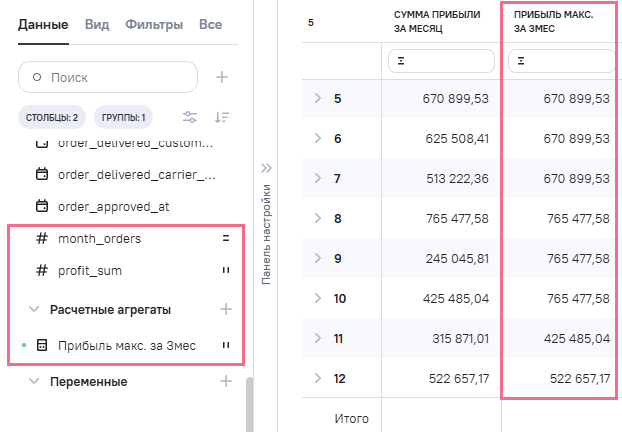
Task: Collapse the settings panel with double chevron
Action: (266, 168)
